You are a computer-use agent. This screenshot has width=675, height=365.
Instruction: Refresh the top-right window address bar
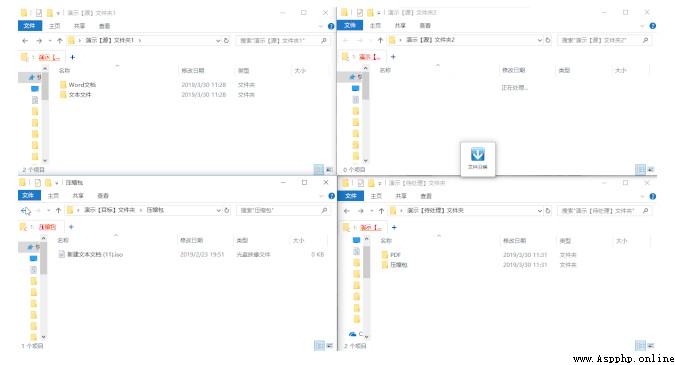pyautogui.click(x=548, y=40)
